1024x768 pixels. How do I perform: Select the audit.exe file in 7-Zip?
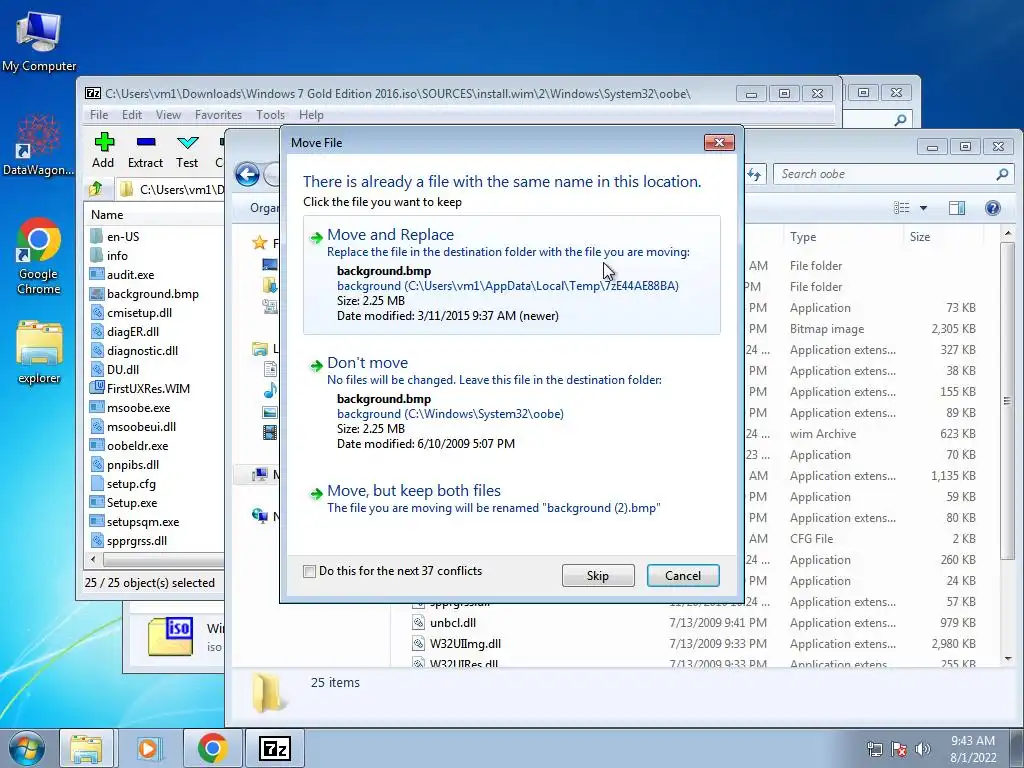(131, 275)
